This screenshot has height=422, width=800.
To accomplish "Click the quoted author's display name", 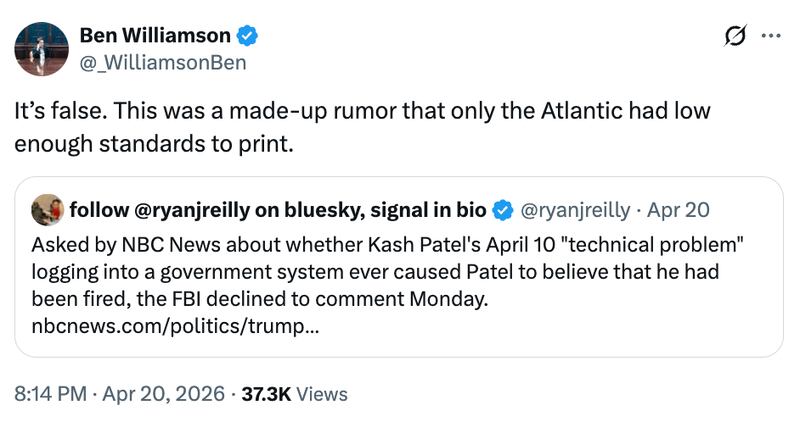I will click(278, 210).
